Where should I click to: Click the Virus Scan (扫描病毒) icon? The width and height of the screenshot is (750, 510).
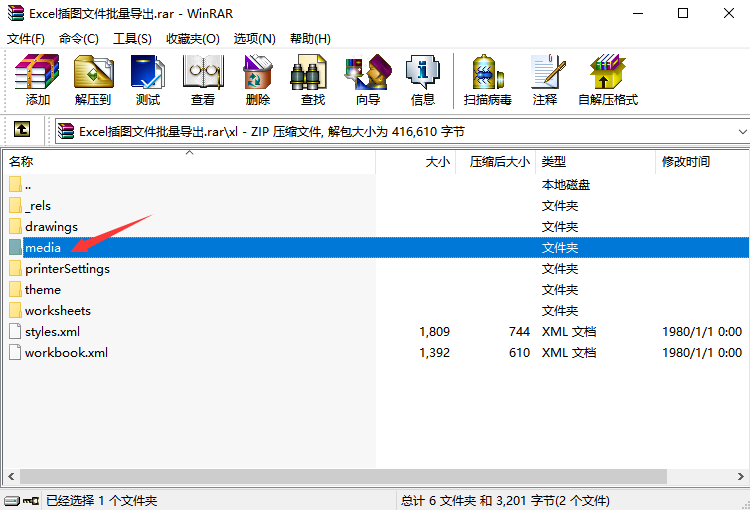[x=487, y=72]
